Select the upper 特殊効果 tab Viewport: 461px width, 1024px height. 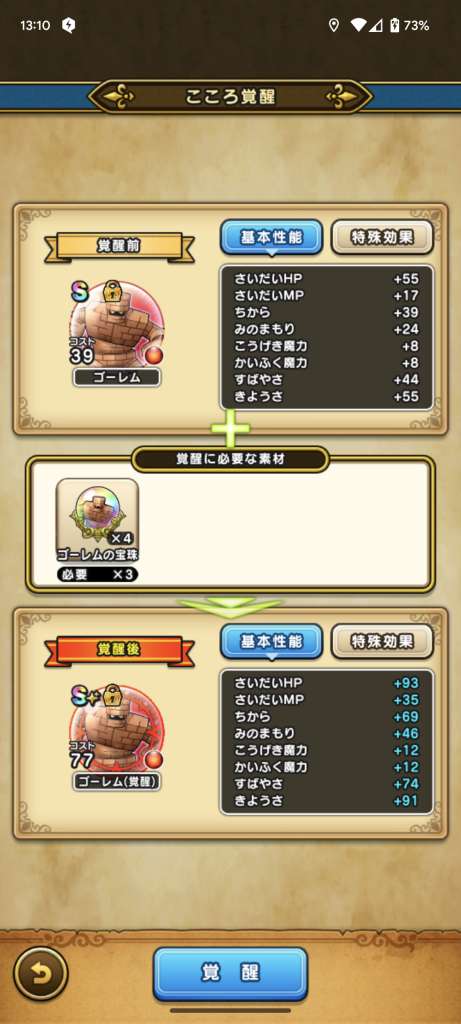(x=383, y=237)
